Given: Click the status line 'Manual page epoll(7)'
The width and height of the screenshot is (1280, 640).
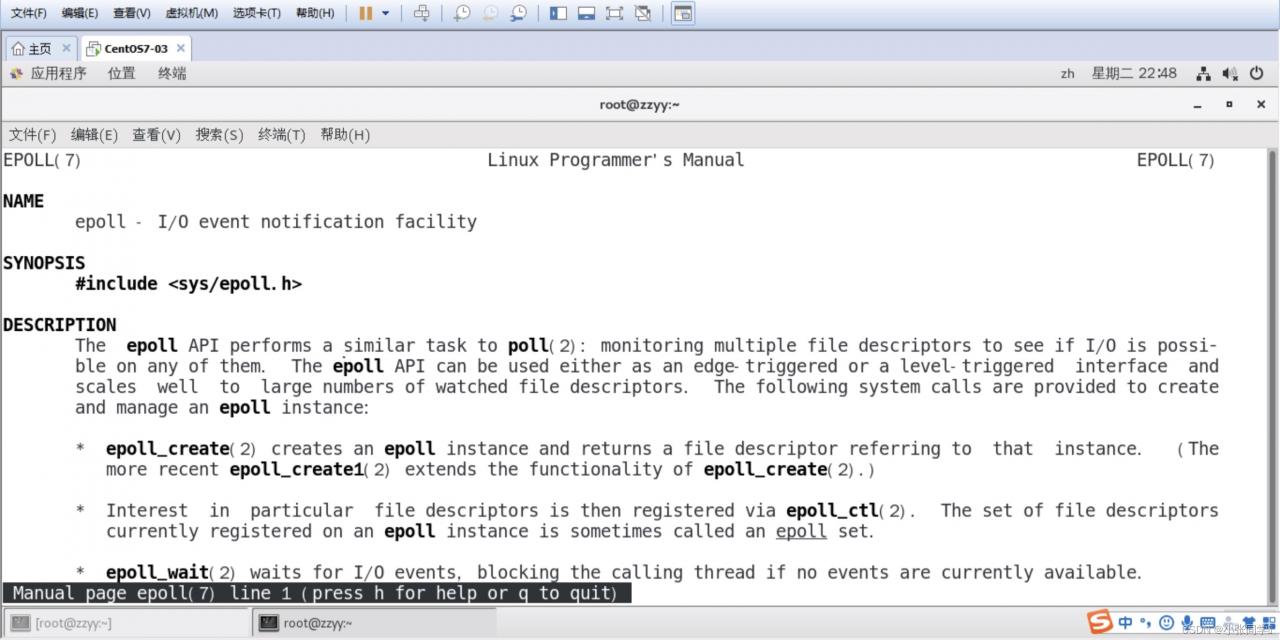Looking at the screenshot, I should 316,593.
